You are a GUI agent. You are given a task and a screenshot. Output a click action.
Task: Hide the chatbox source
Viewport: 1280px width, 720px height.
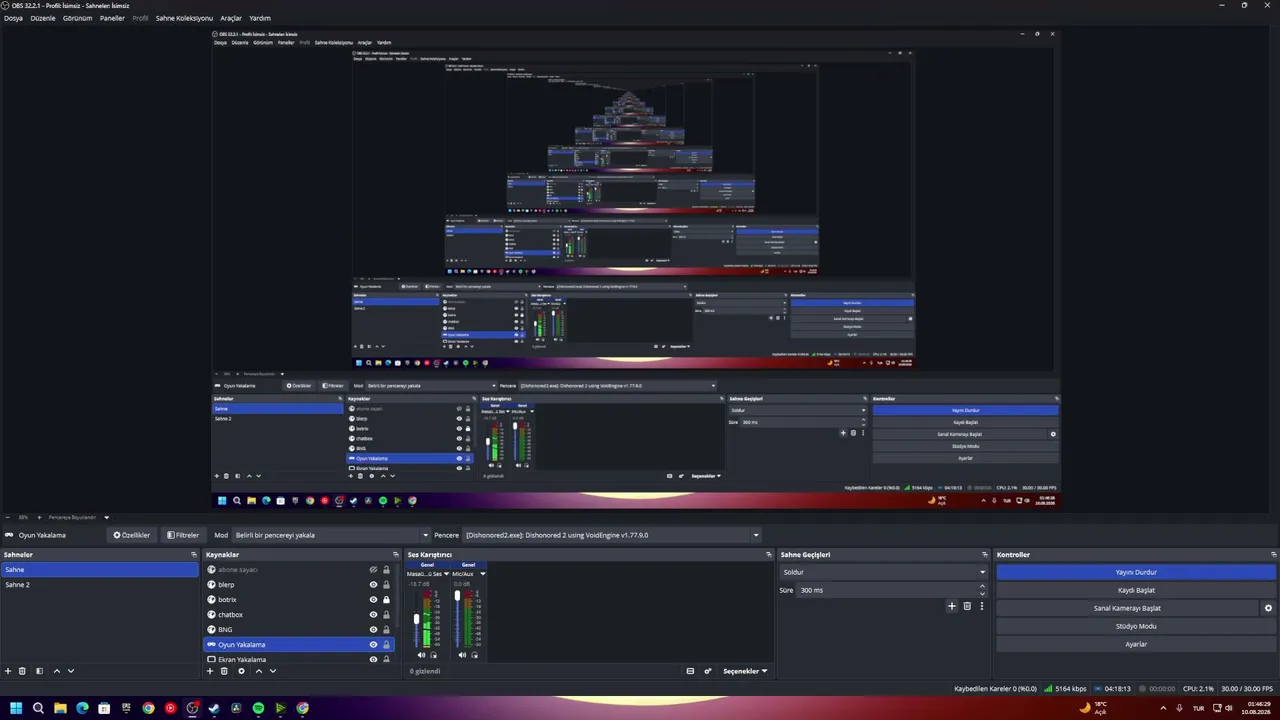[373, 615]
